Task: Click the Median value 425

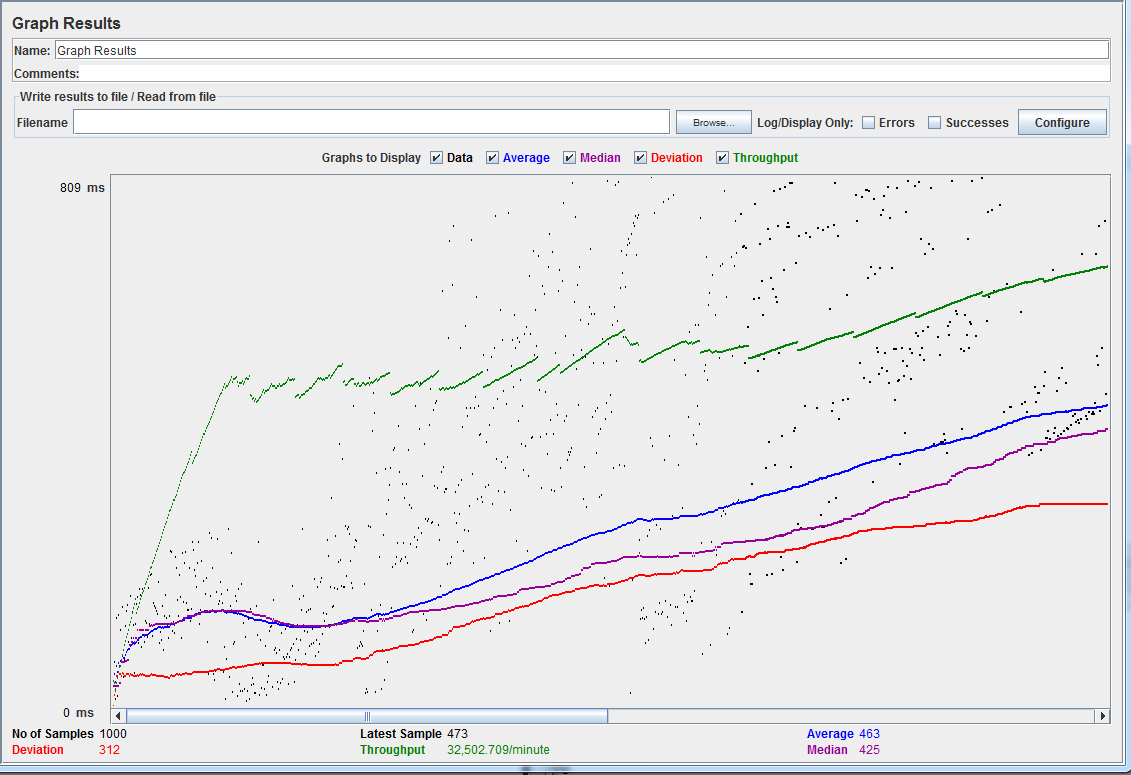Action: point(869,750)
